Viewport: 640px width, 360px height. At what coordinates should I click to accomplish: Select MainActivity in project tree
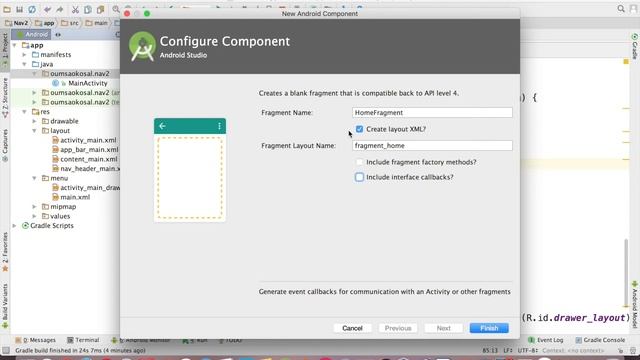coord(88,83)
